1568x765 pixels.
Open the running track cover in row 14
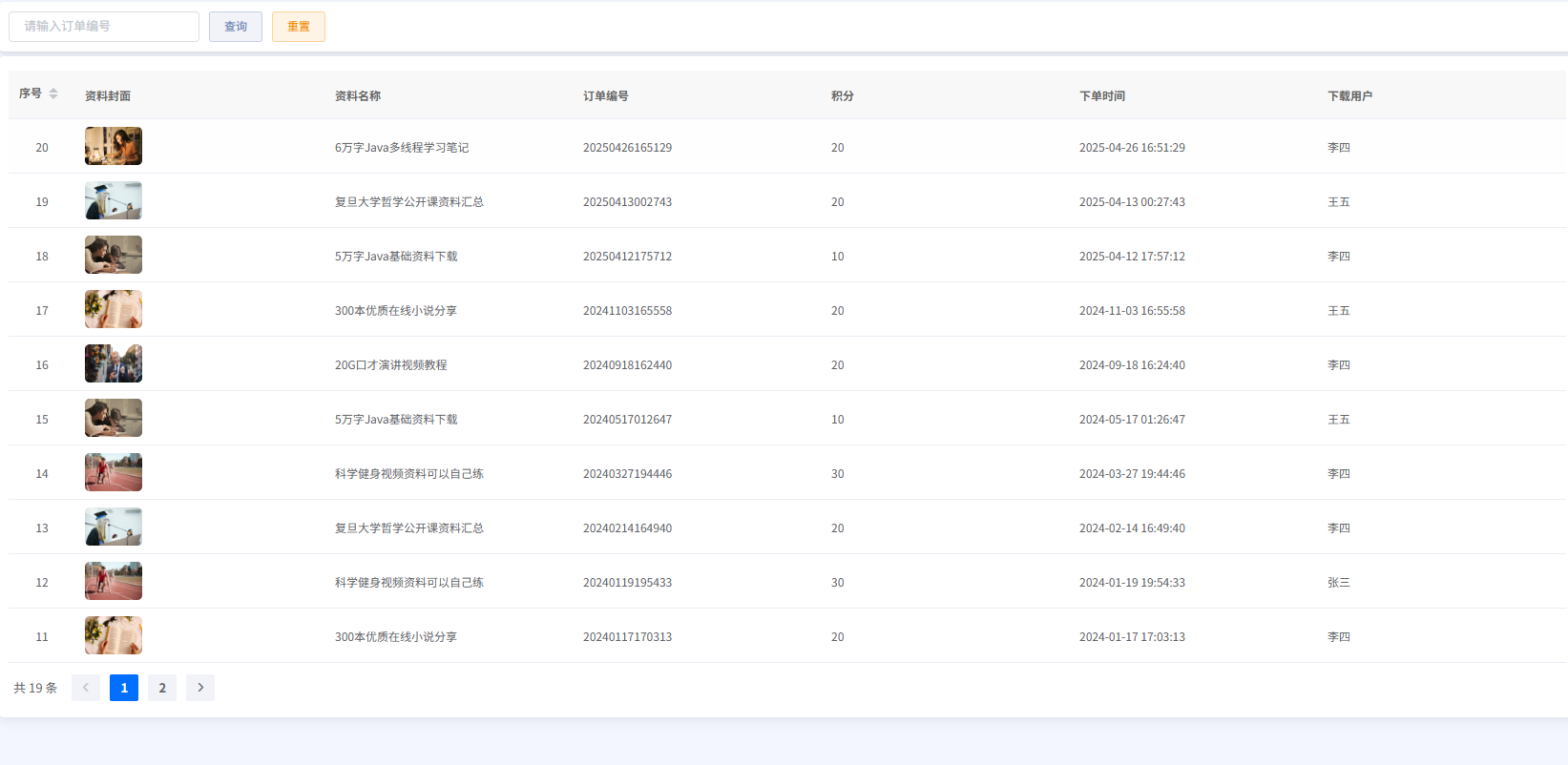point(114,473)
